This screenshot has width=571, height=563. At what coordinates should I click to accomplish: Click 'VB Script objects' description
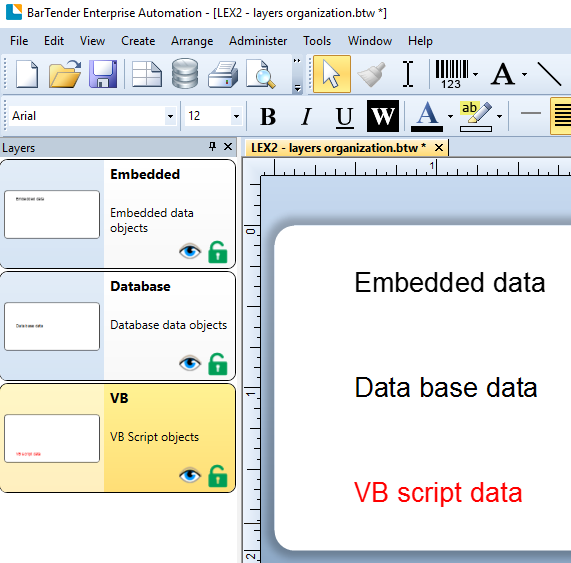point(154,437)
